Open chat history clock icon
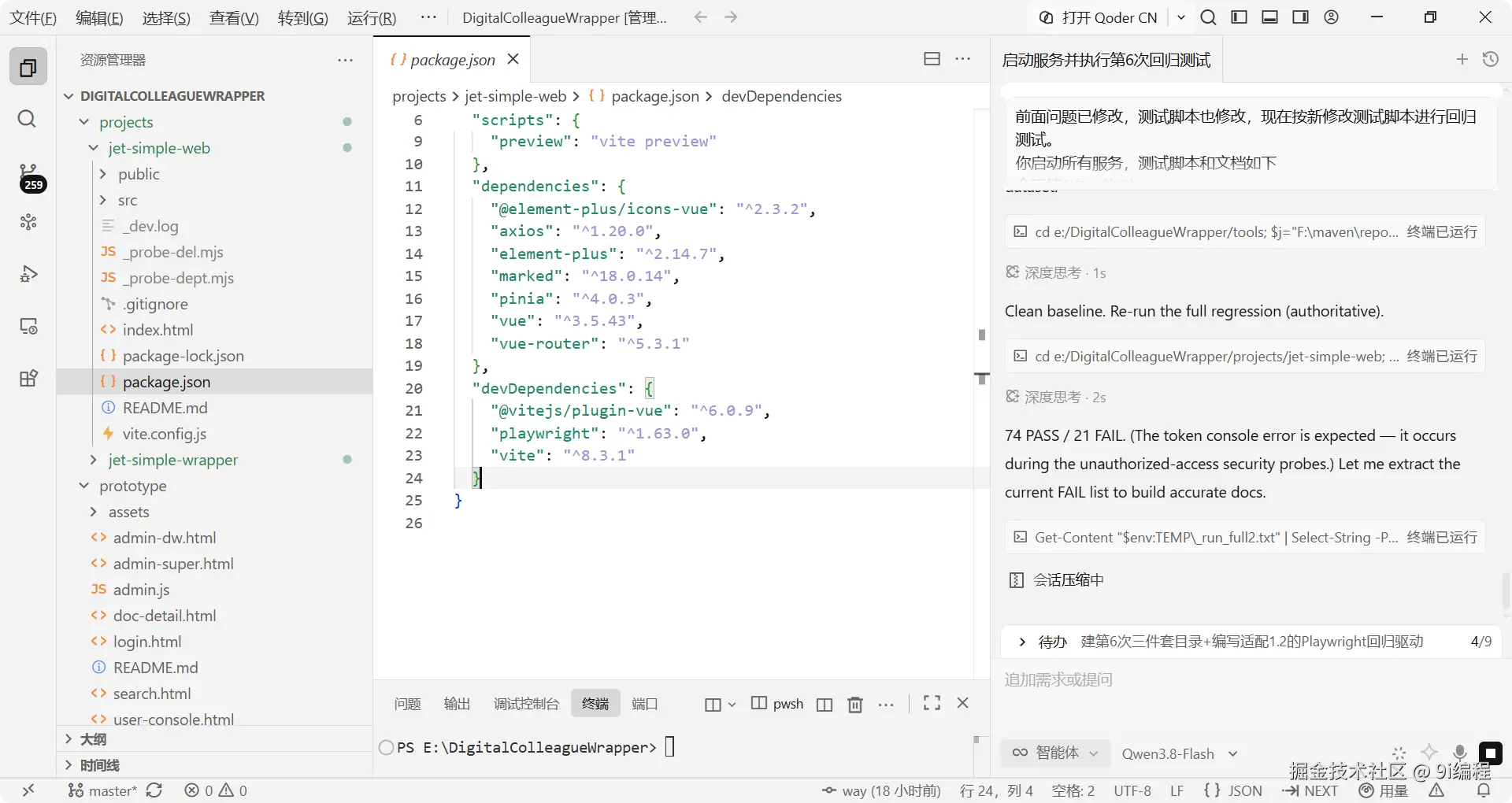The width and height of the screenshot is (1512, 803). coord(1491,59)
